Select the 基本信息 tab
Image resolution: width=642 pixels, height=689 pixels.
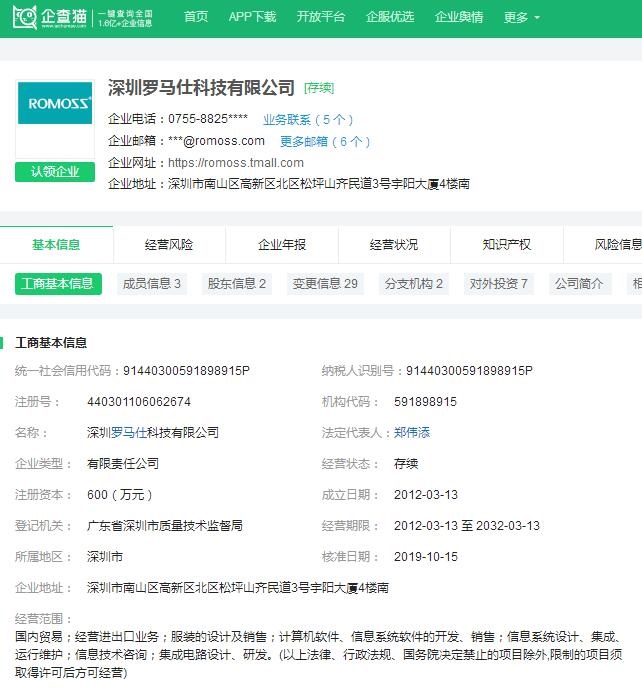pos(56,245)
